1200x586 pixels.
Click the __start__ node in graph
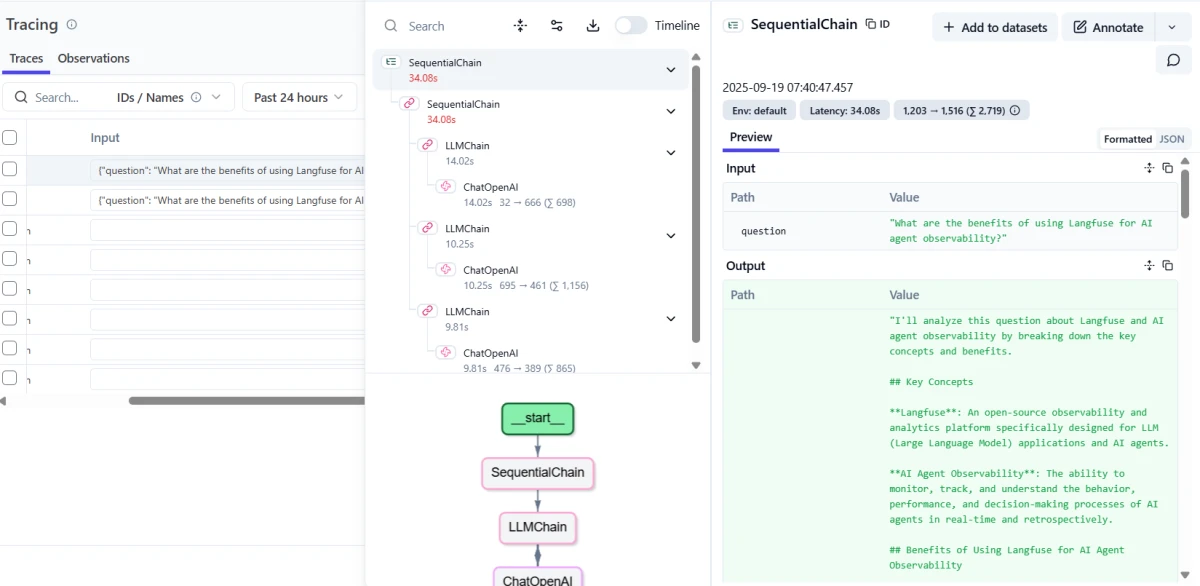tap(538, 418)
